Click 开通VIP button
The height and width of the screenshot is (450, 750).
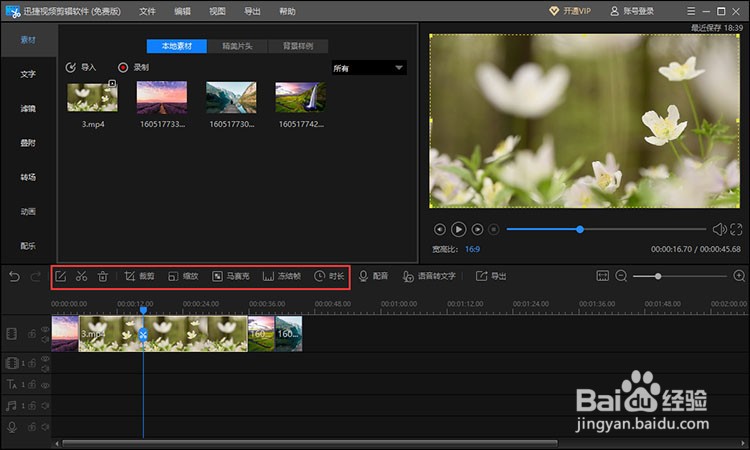point(570,11)
